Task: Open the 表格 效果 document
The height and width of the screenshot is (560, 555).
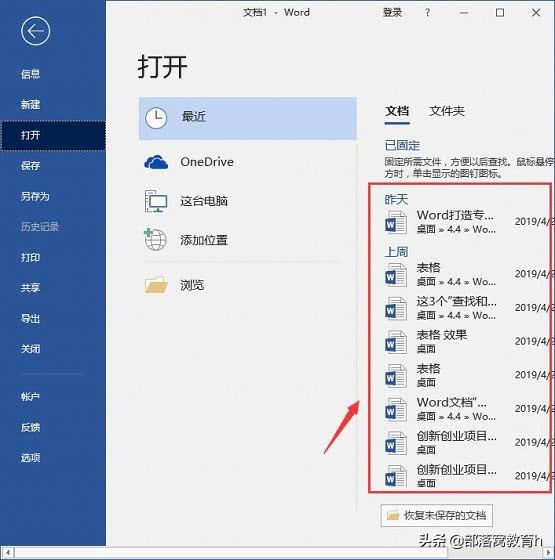Action: point(461,341)
